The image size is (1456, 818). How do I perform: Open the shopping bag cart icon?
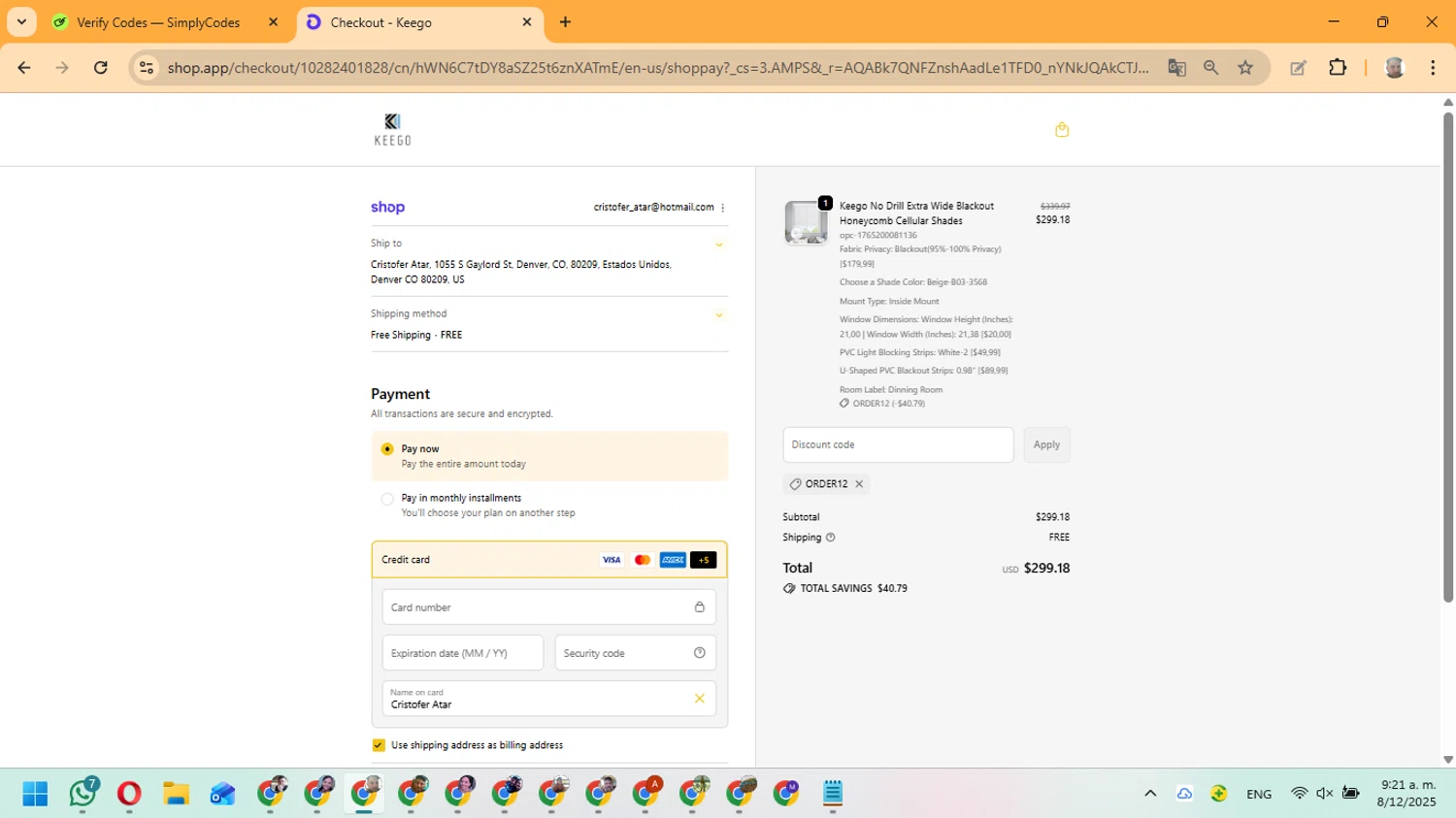(1062, 129)
